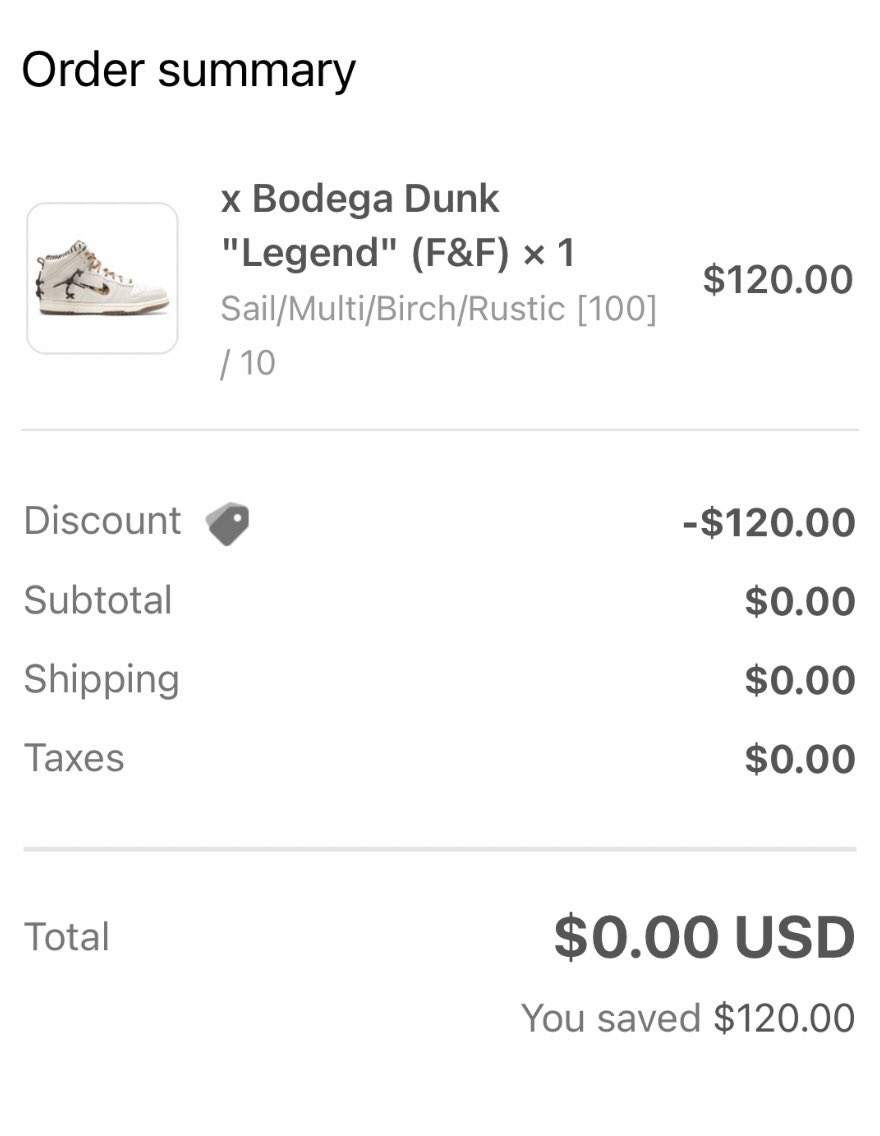Click the divider line above Total
This screenshot has height=1136, width=880.
[440, 848]
